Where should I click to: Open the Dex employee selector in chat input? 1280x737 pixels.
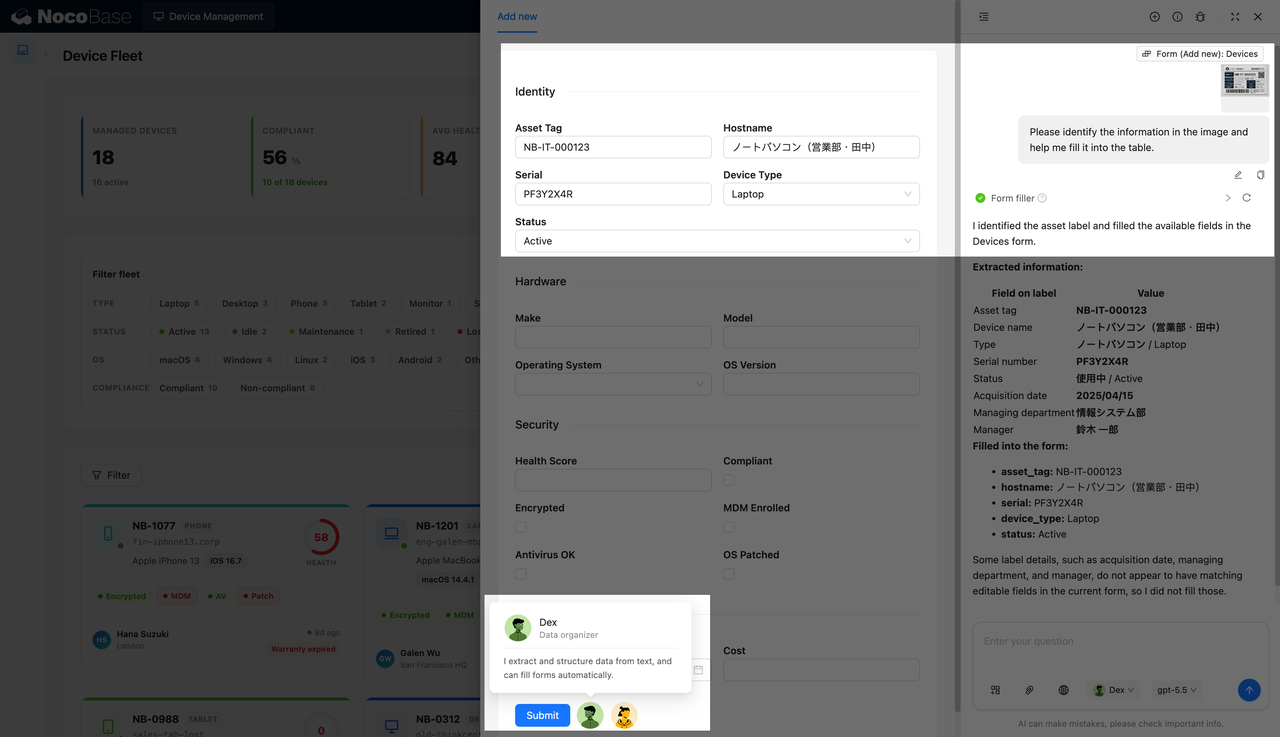(x=1113, y=690)
